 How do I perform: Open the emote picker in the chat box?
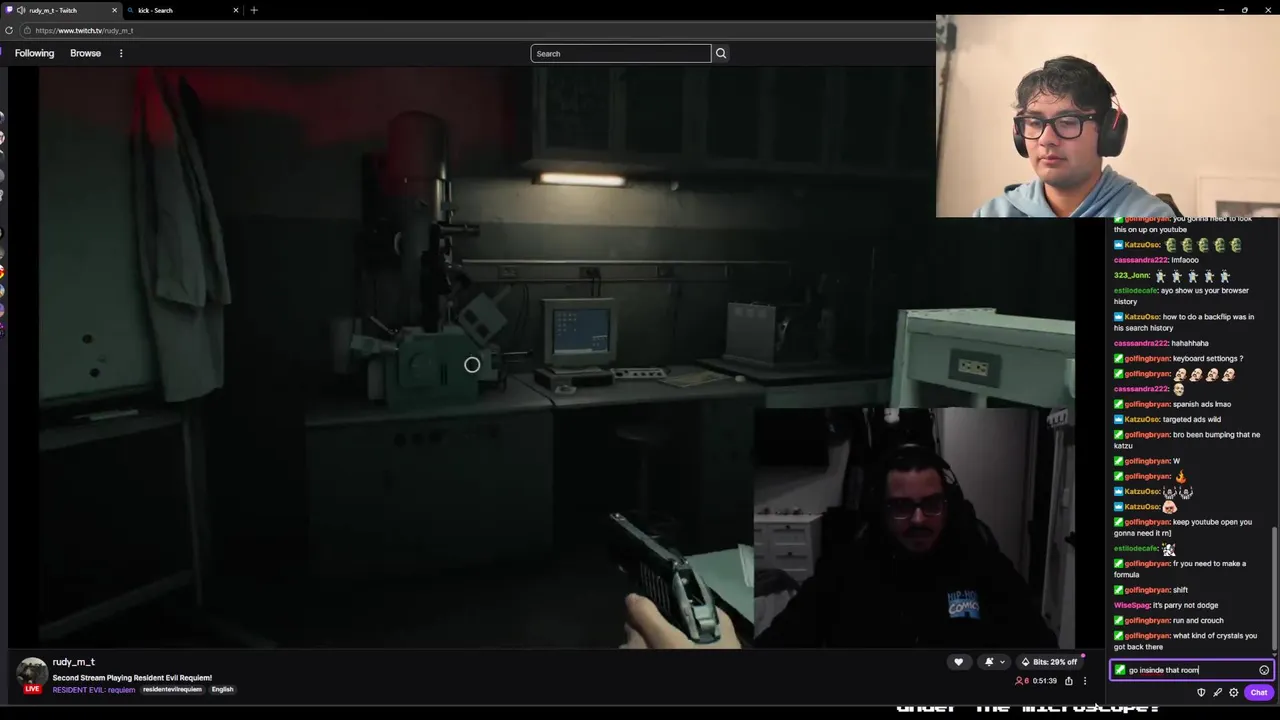point(1264,670)
